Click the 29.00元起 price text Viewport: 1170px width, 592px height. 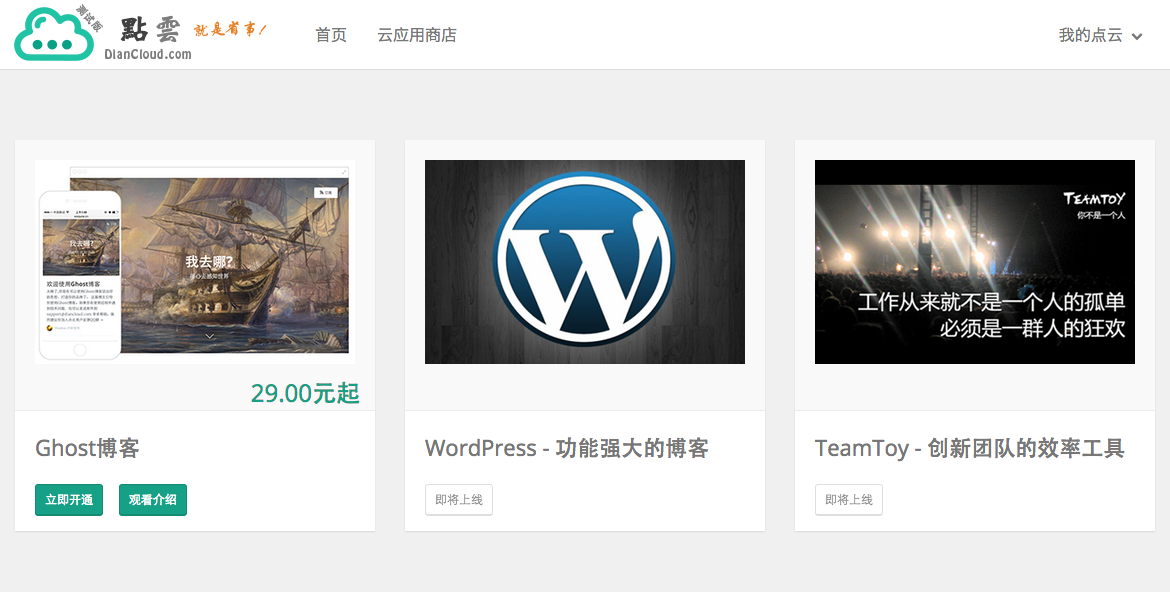point(305,393)
